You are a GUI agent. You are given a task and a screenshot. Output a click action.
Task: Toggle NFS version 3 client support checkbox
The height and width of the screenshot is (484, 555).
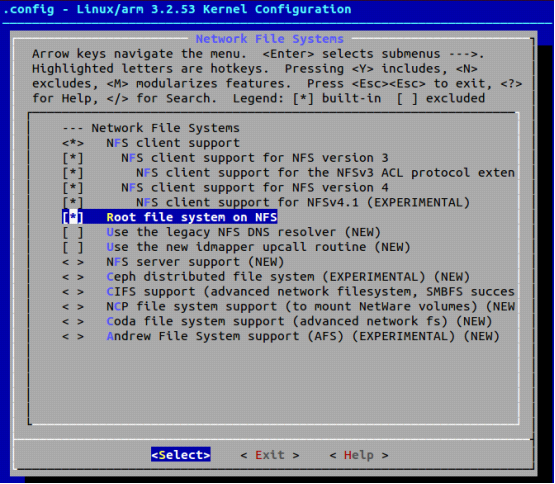[73, 158]
